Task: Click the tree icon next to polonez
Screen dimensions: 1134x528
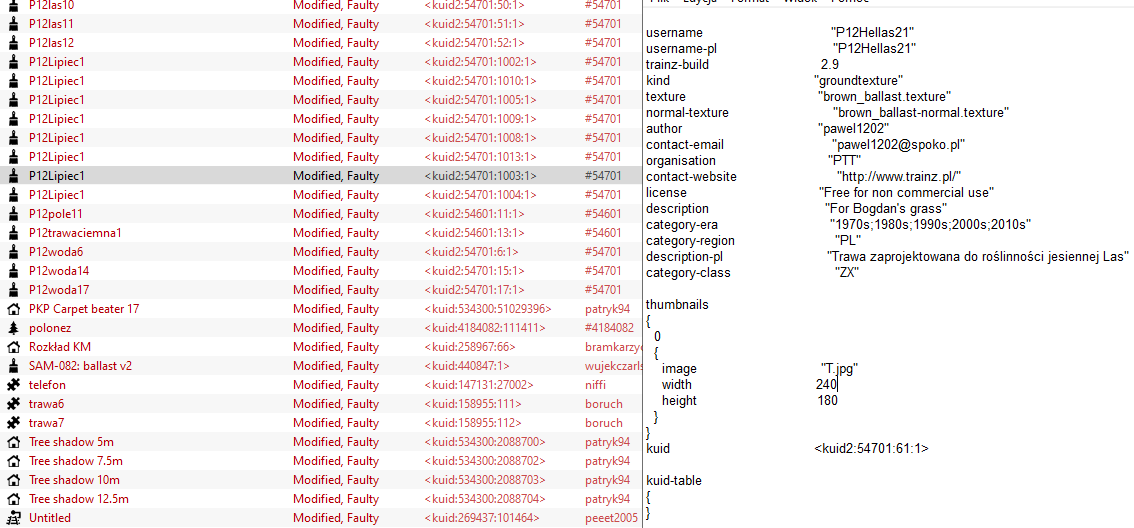Action: [13, 328]
